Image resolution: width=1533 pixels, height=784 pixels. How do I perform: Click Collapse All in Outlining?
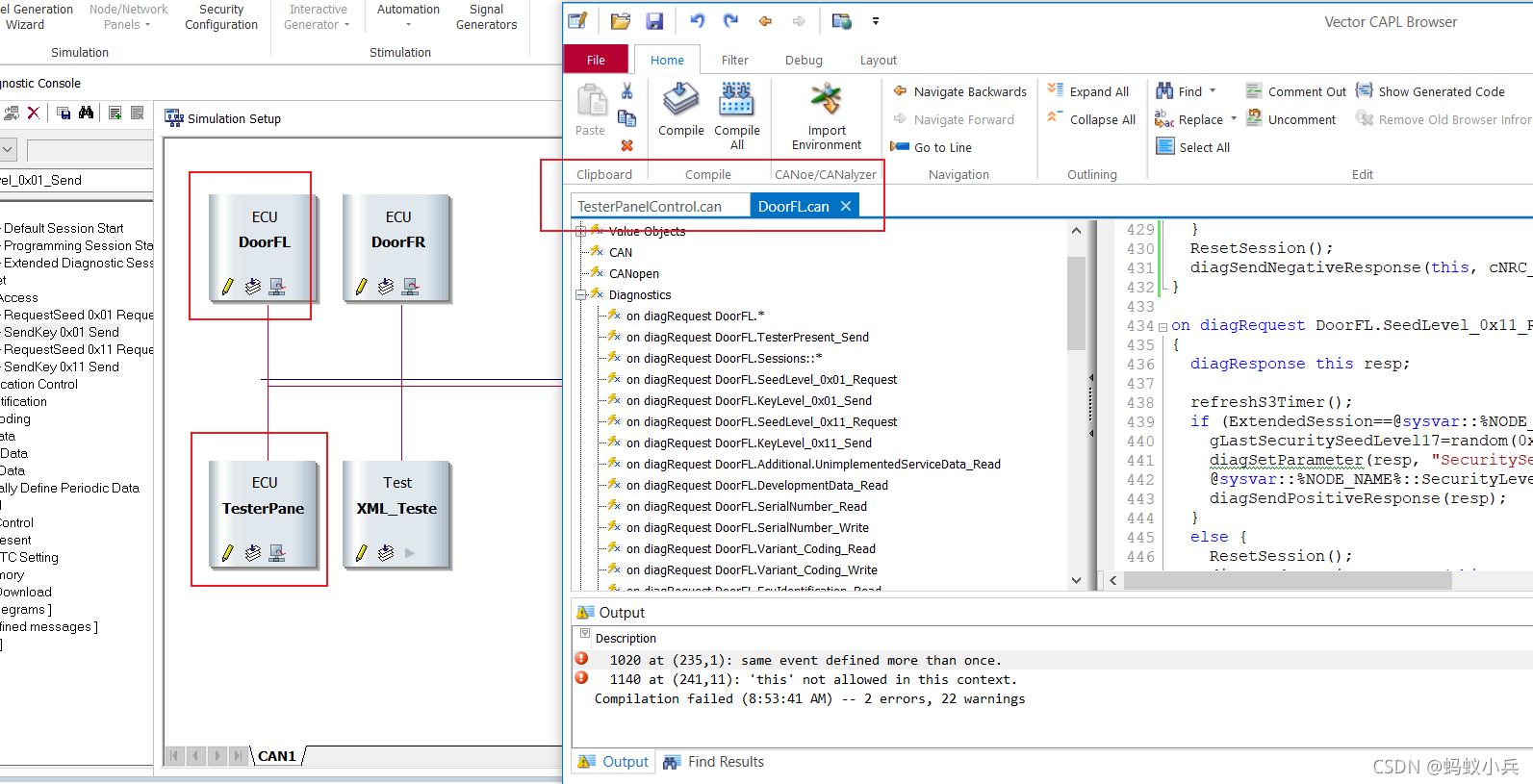tap(1091, 119)
